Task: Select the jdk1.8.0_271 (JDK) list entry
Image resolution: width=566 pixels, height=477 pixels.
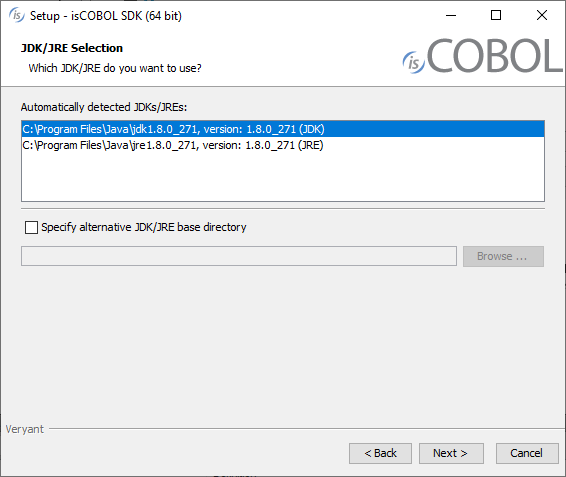Action: pos(283,129)
